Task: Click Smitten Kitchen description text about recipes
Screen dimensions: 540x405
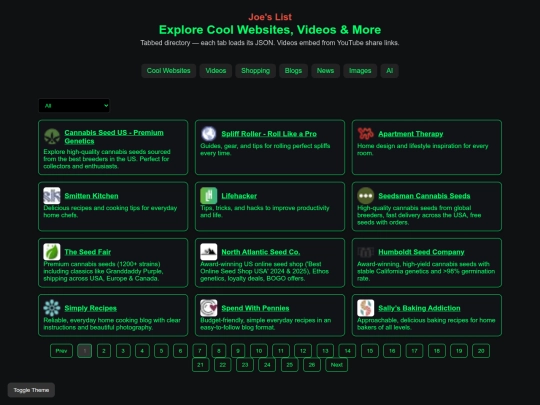Action: pyautogui.click(x=110, y=211)
